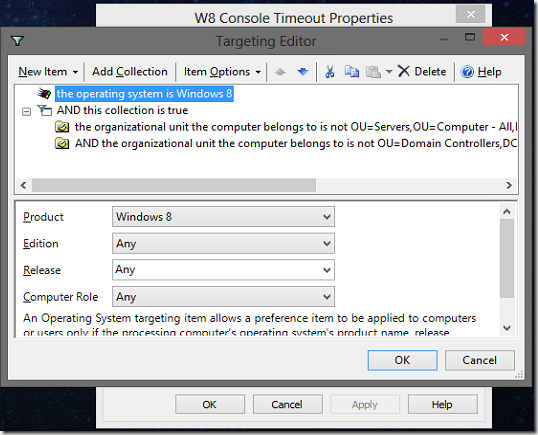Minimize the Targeting Editor window
Image resolution: width=538 pixels, height=435 pixels.
[x=444, y=39]
